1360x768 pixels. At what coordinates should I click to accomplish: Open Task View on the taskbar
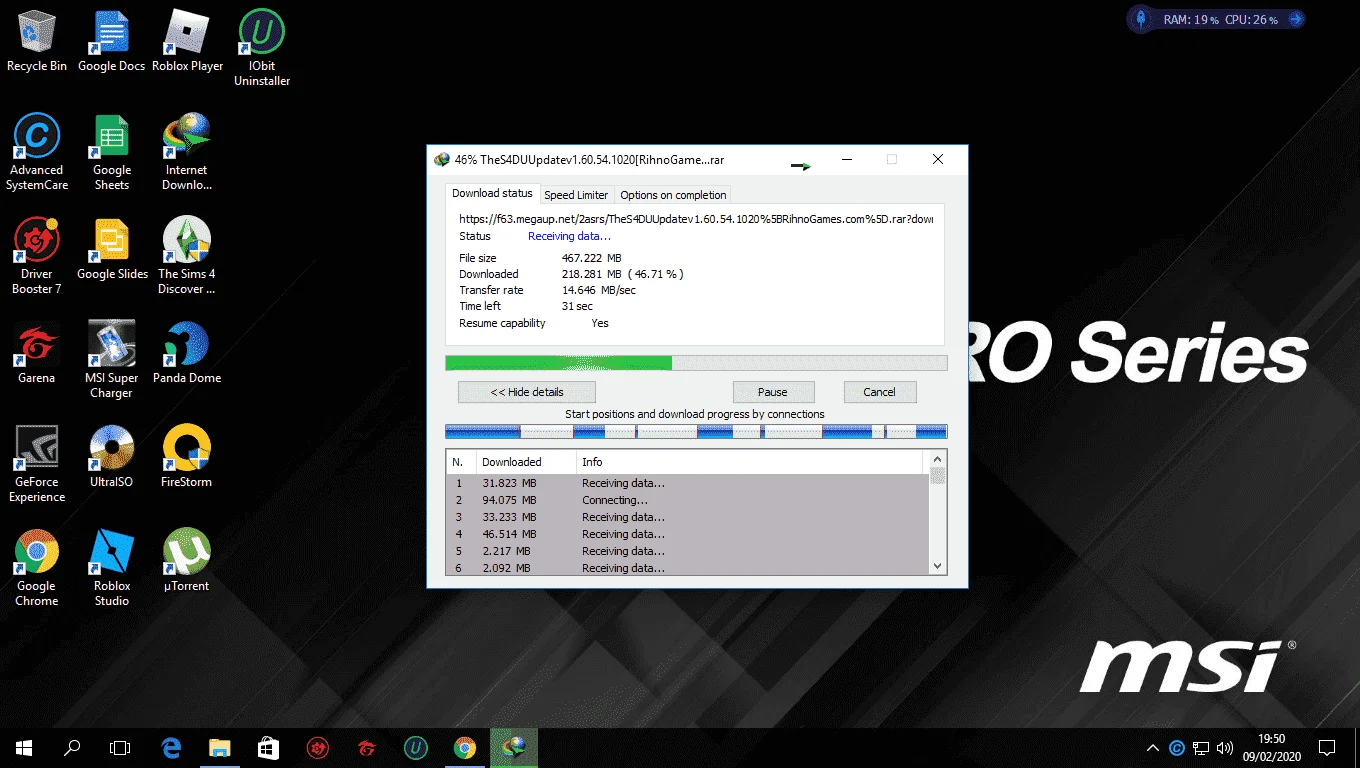(120, 747)
